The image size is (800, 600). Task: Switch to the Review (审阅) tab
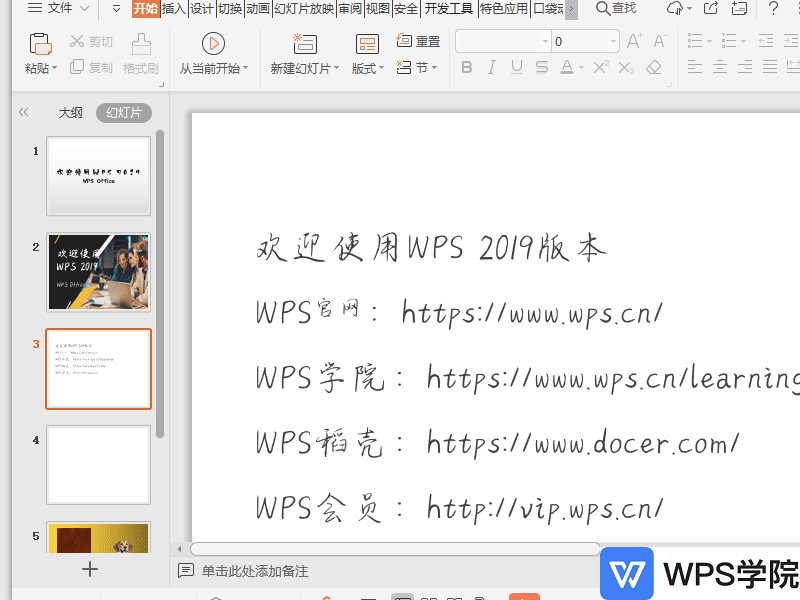350,9
